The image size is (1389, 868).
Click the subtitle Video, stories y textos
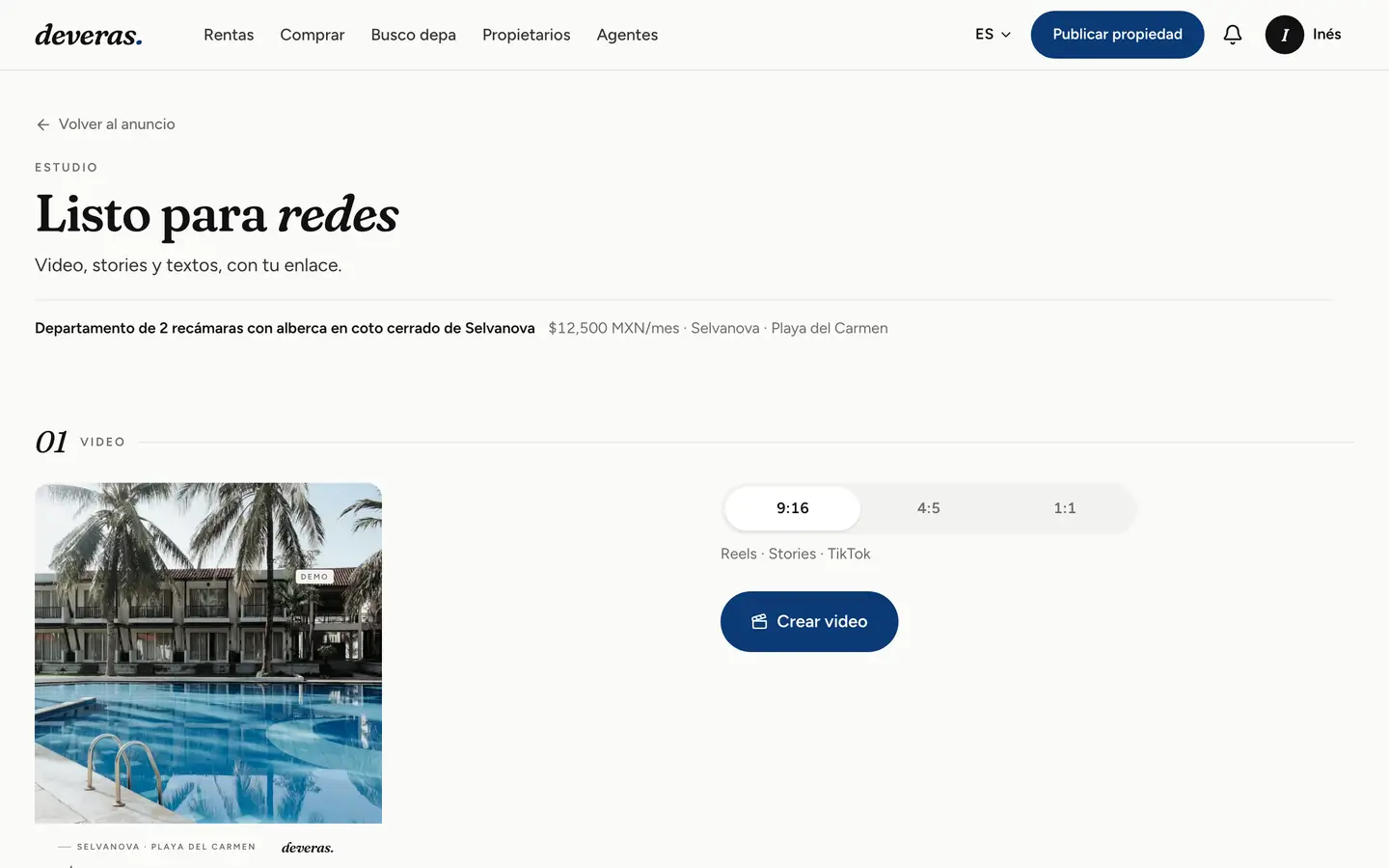click(188, 265)
